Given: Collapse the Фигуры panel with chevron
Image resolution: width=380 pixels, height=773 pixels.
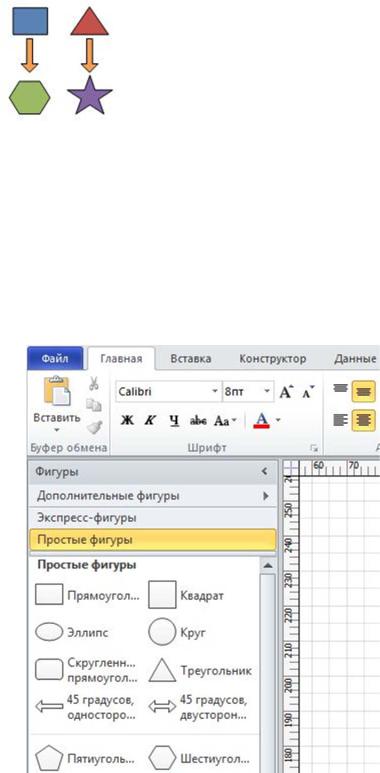Looking at the screenshot, I should [265, 472].
